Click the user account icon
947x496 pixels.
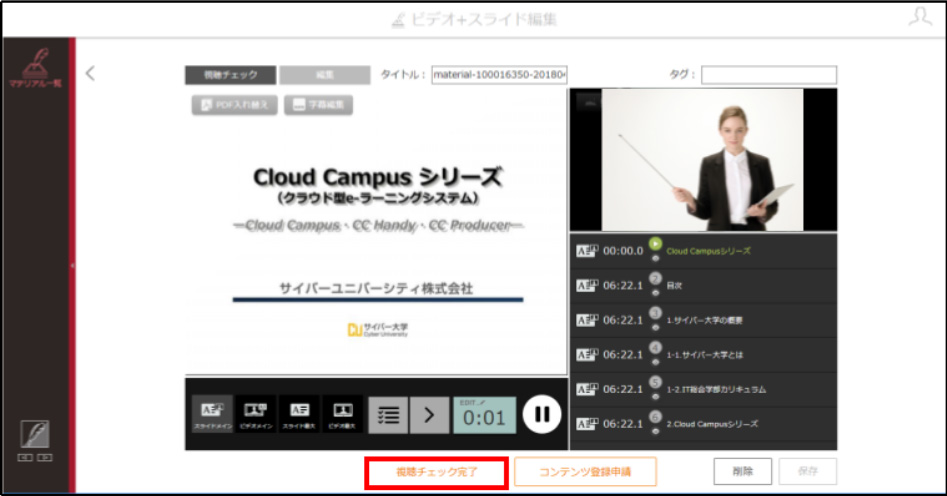(920, 17)
